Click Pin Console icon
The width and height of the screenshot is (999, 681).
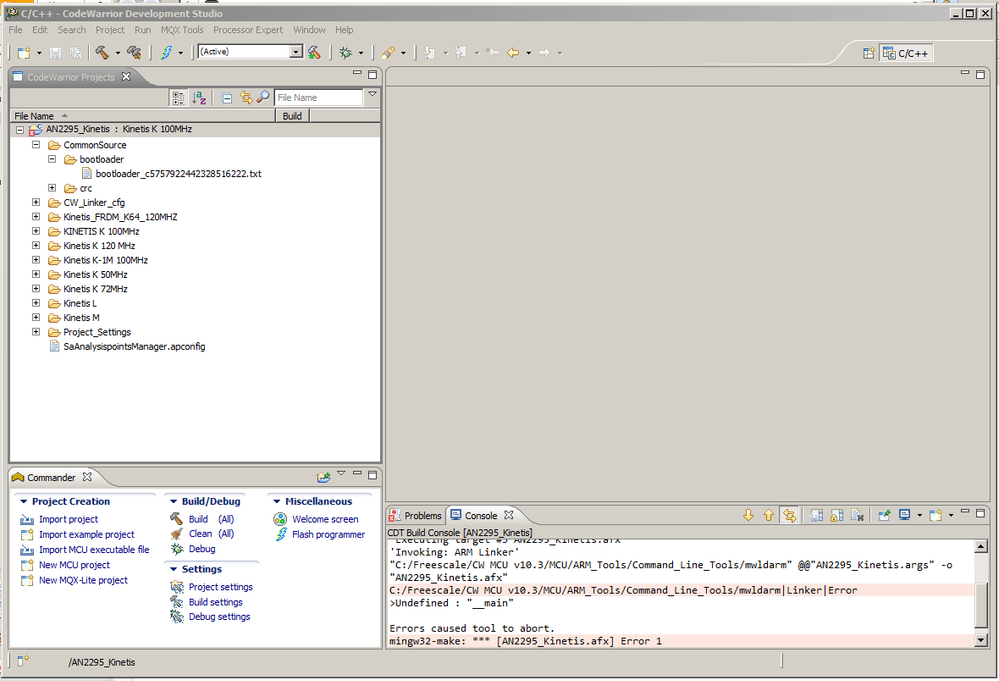click(x=884, y=515)
